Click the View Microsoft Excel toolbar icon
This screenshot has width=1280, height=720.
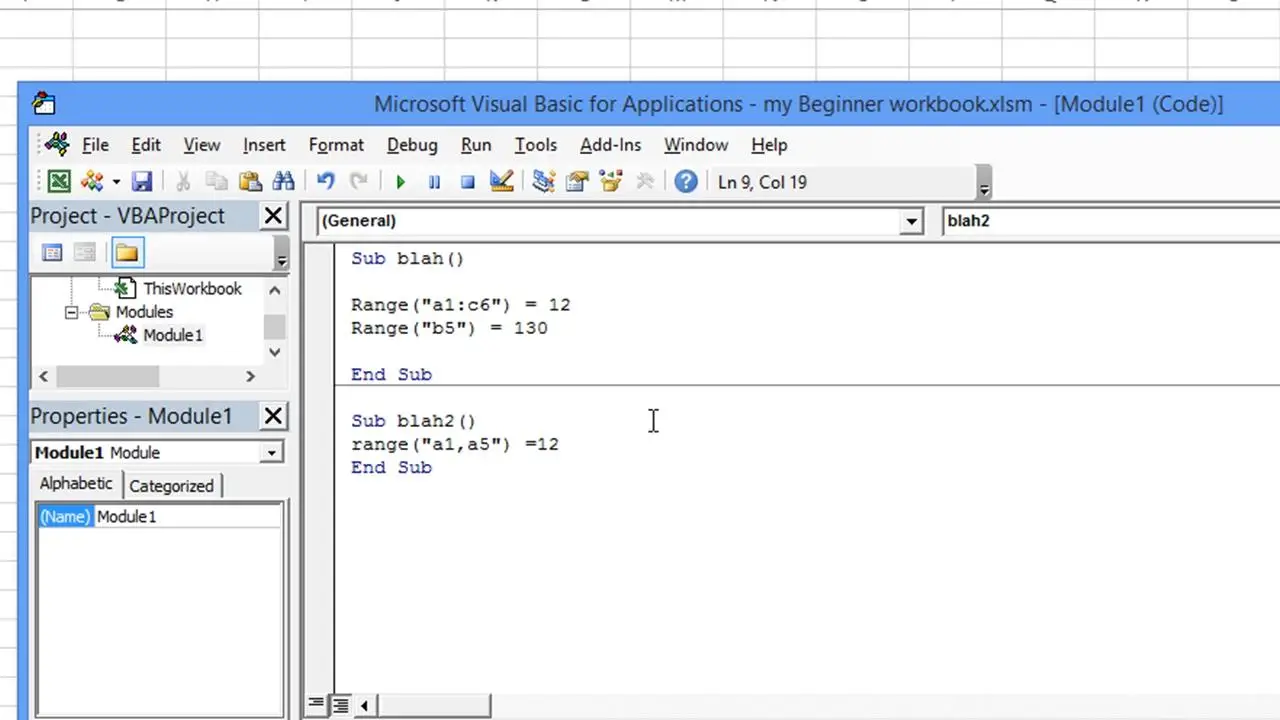click(x=59, y=182)
